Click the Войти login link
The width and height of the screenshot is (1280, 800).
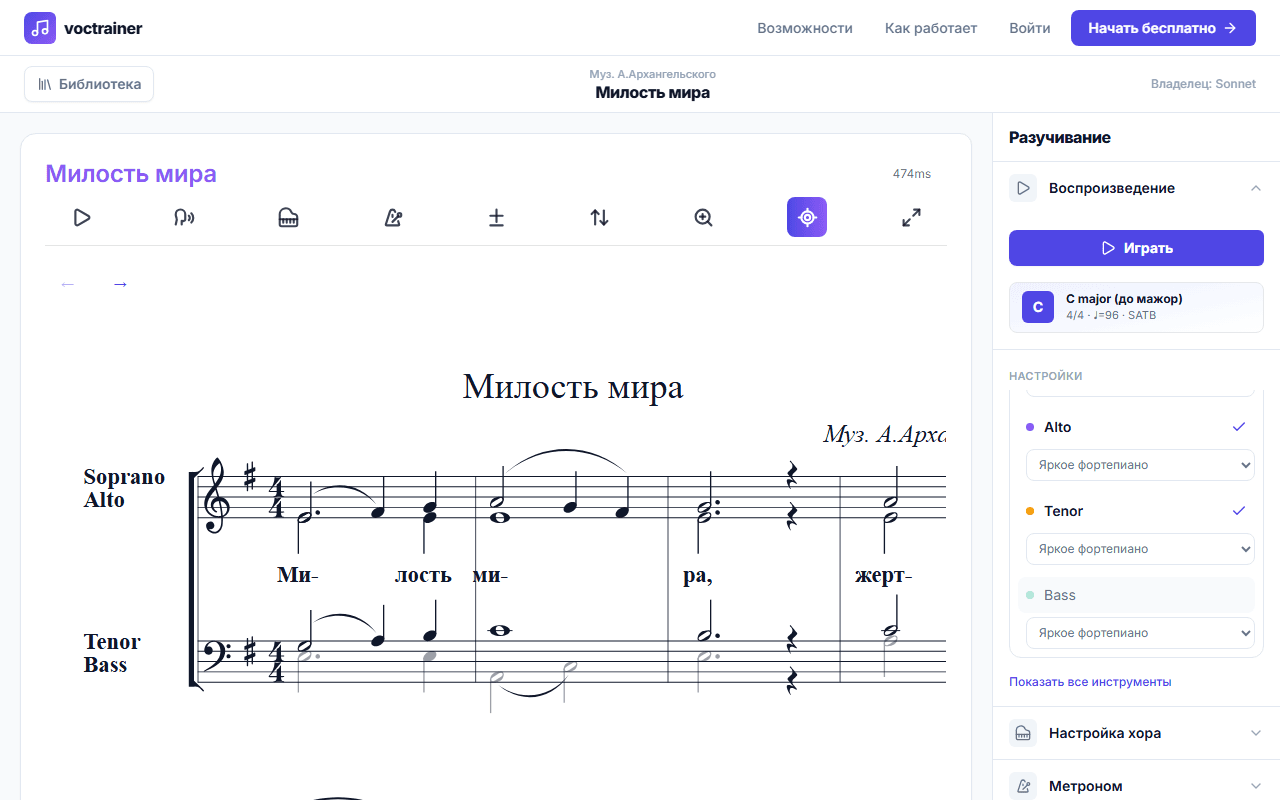1030,28
